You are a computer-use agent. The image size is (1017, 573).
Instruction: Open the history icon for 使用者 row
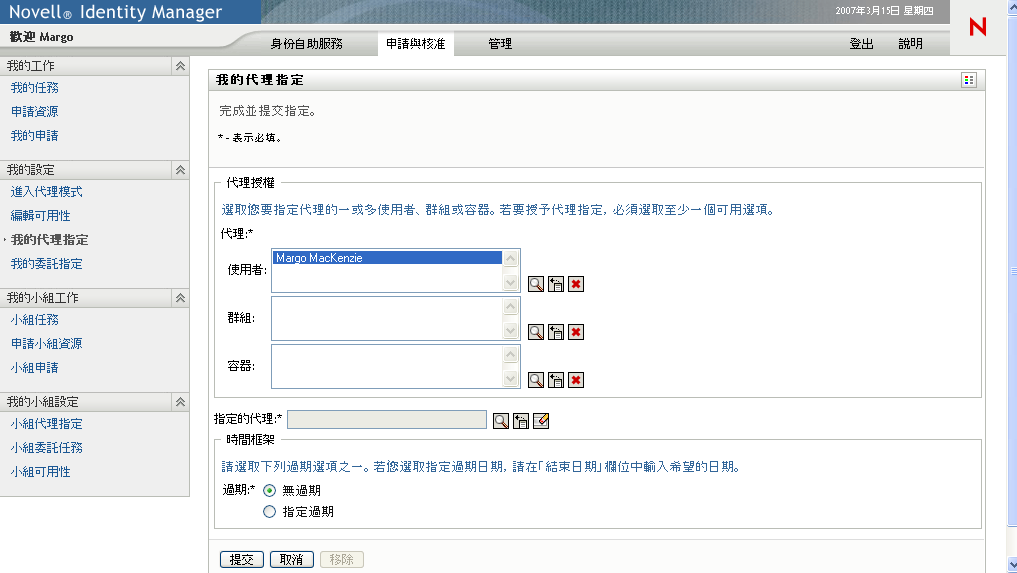click(556, 284)
